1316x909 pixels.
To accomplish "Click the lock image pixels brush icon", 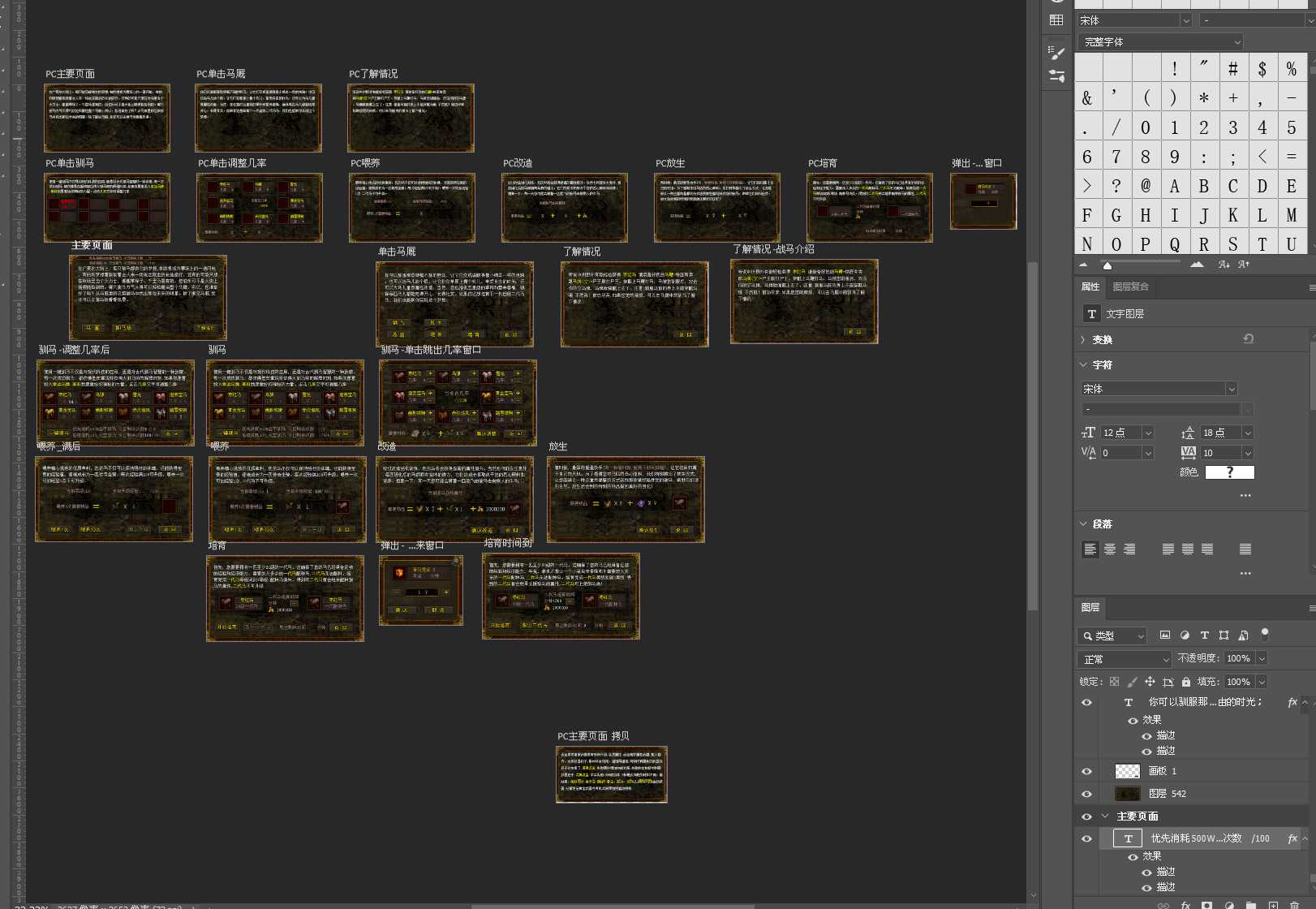I will coord(1133,682).
